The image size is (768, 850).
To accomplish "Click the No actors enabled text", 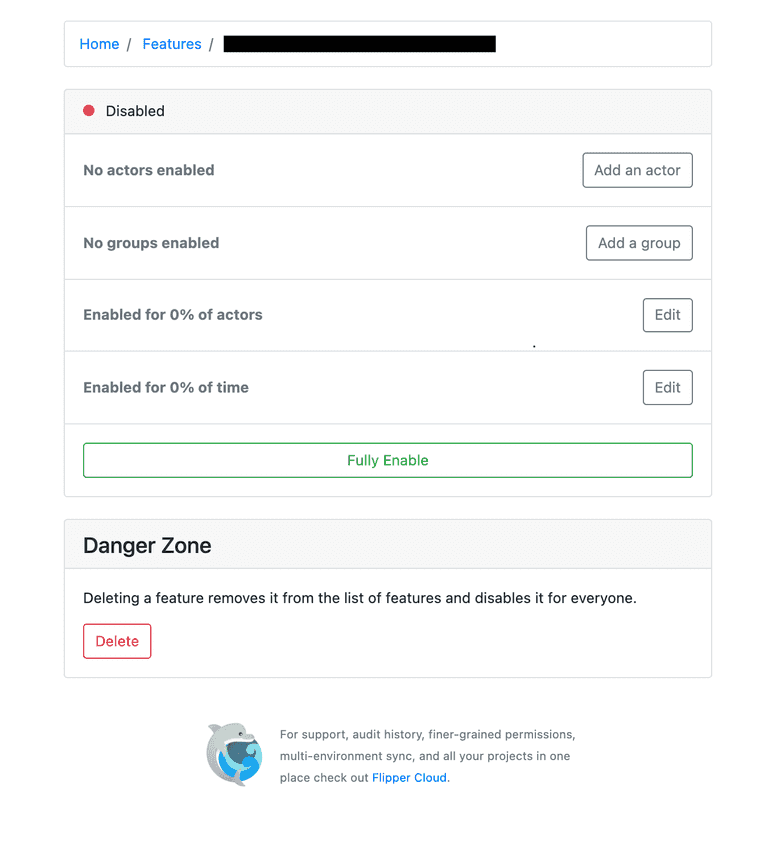I will 149,170.
